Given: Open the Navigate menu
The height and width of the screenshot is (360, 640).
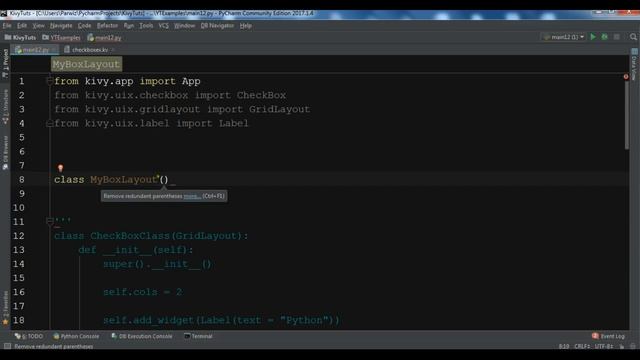Looking at the screenshot, I should coord(61,26).
